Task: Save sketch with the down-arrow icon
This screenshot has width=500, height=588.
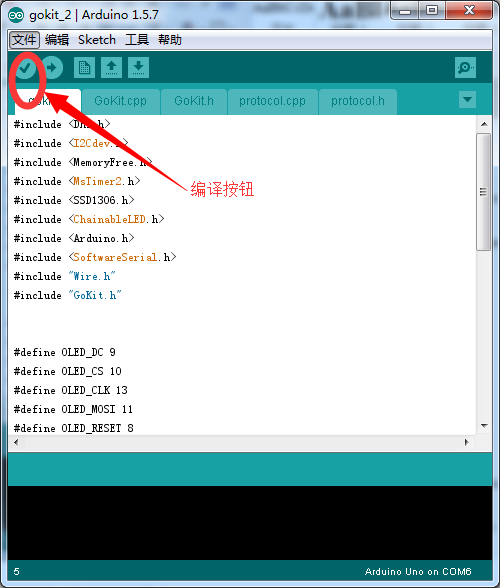Action: pos(138,68)
